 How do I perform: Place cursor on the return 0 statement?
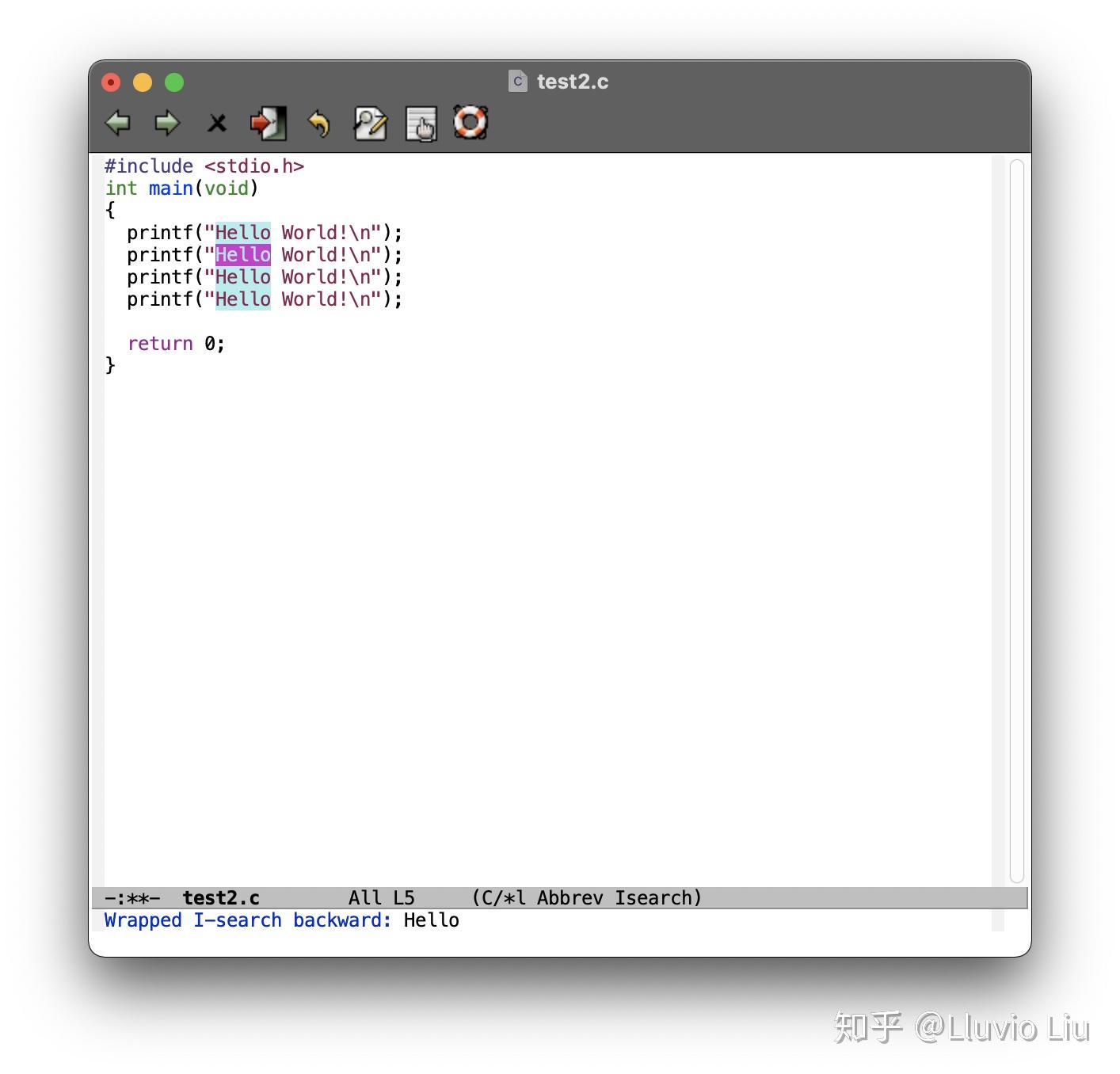pos(174,343)
